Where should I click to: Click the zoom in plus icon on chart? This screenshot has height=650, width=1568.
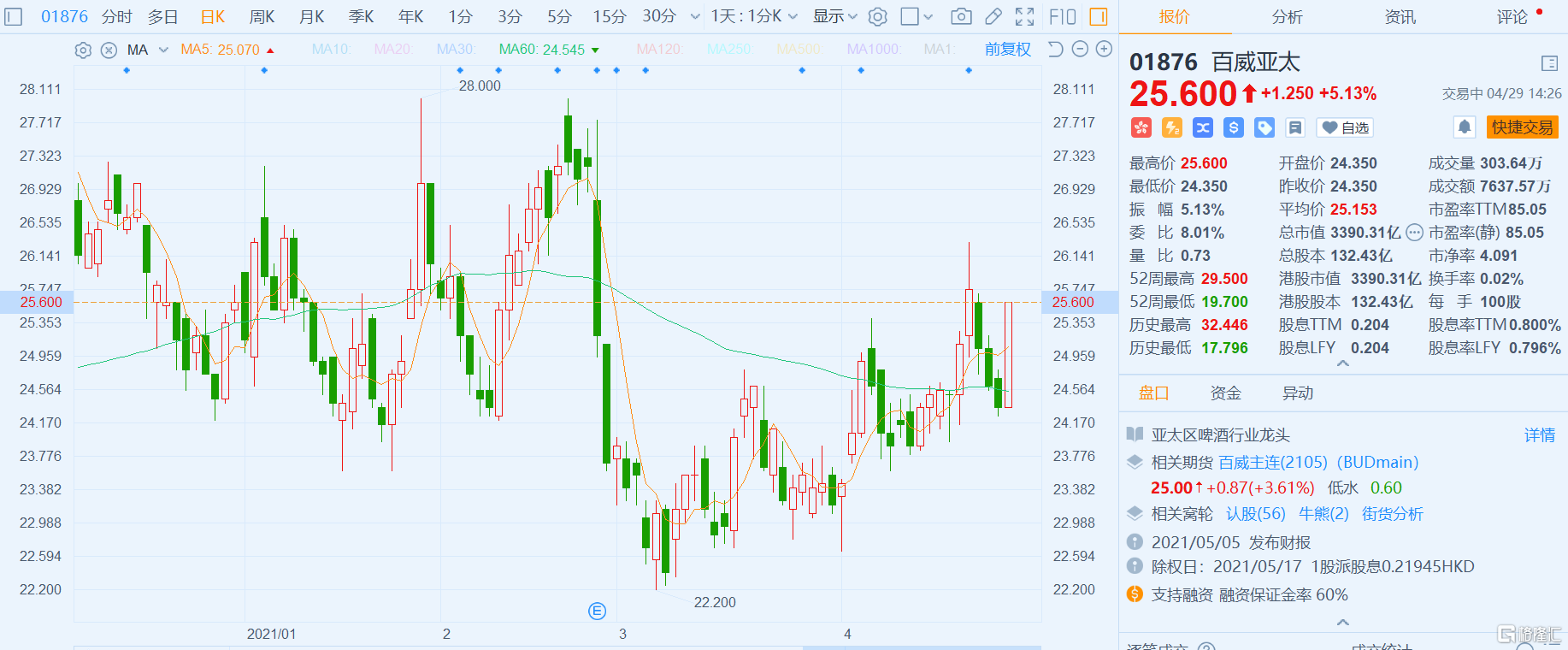[1104, 49]
